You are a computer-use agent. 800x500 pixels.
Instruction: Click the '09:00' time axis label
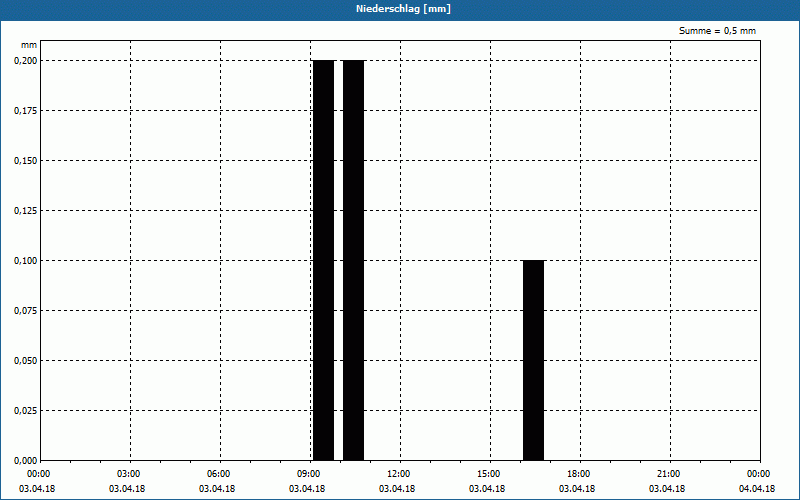[x=309, y=474]
